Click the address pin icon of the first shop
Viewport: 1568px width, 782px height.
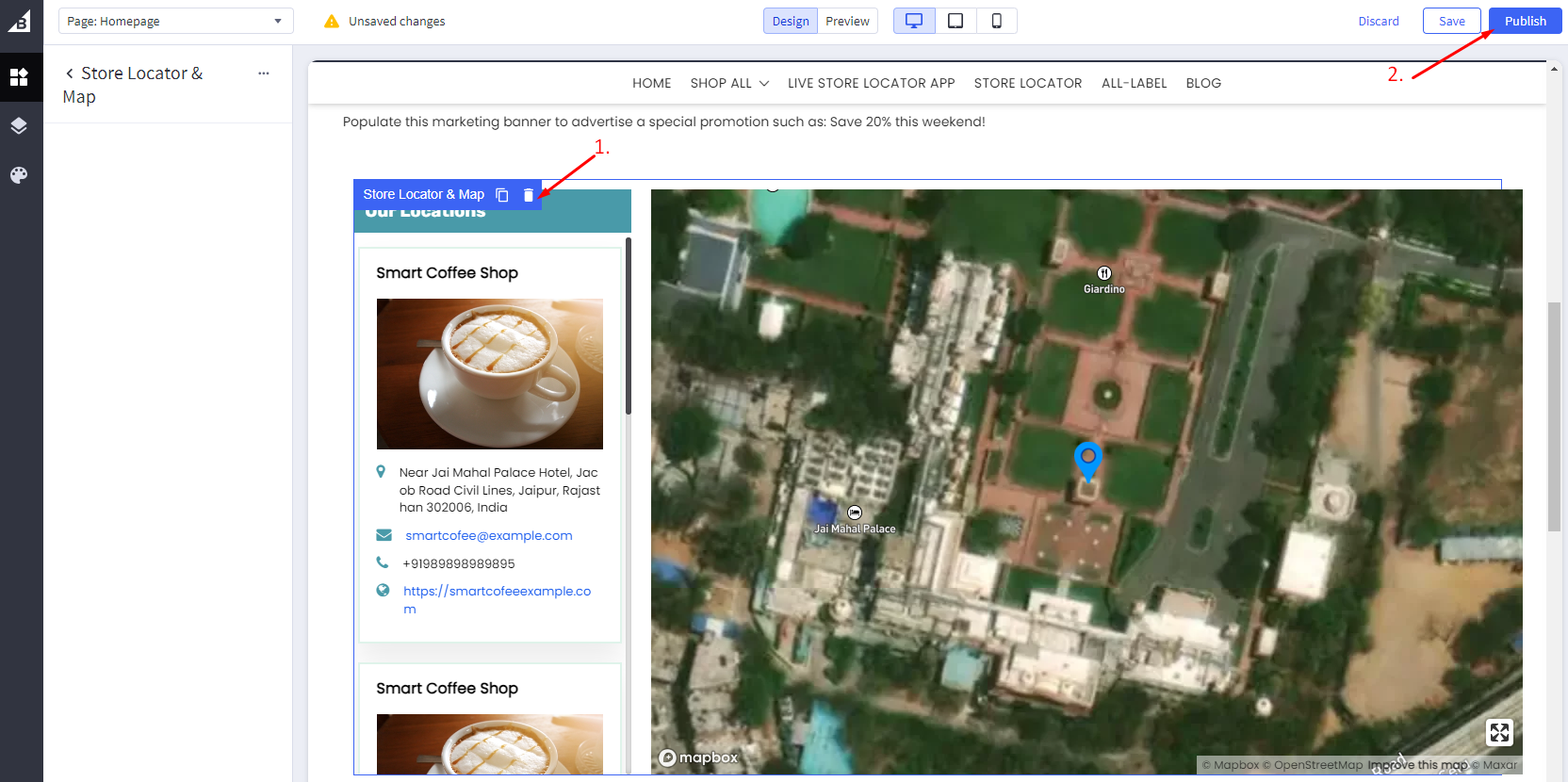381,472
